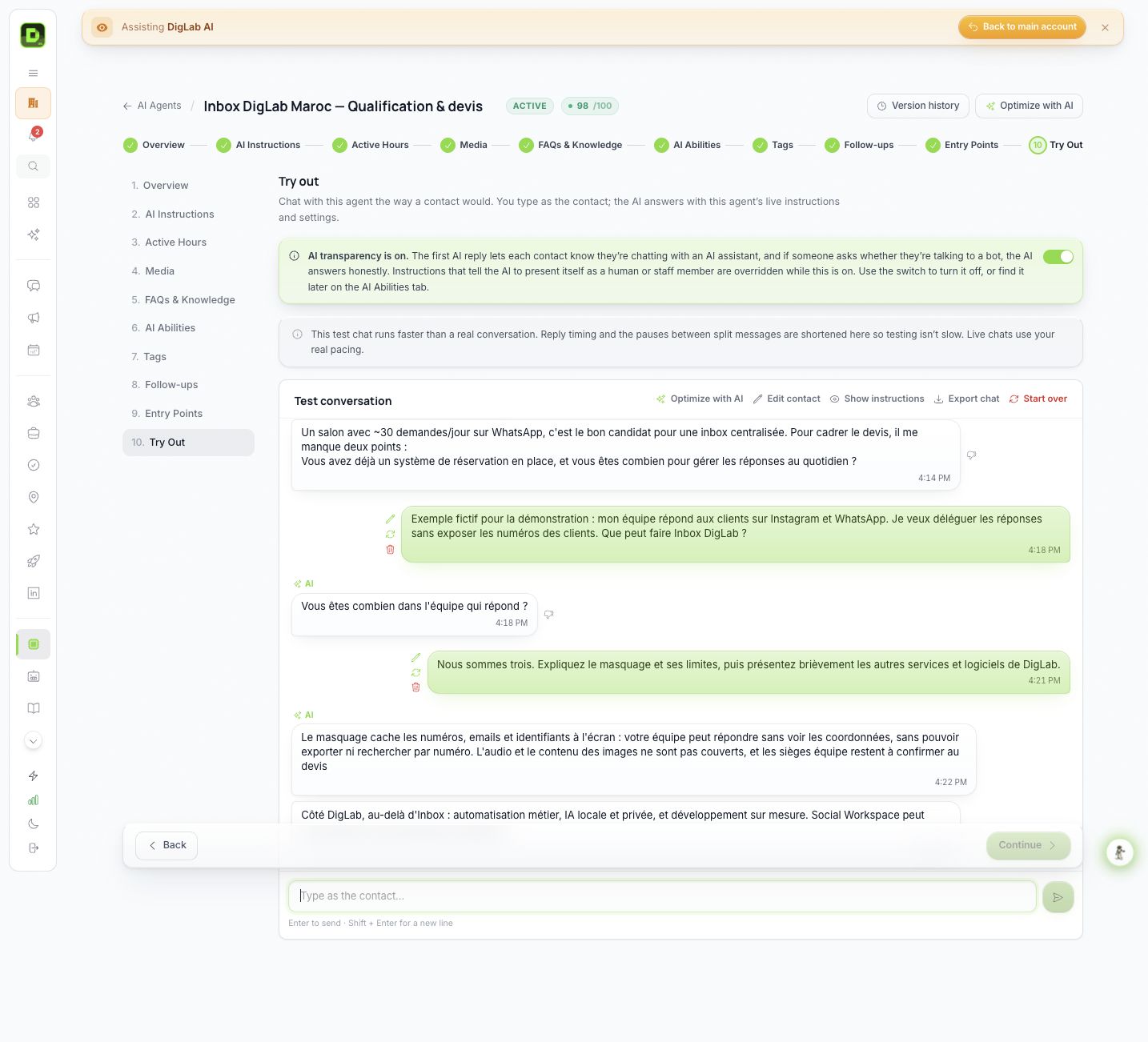Open the star reviews sidebar icon
This screenshot has height=1042, width=1148.
(33, 529)
